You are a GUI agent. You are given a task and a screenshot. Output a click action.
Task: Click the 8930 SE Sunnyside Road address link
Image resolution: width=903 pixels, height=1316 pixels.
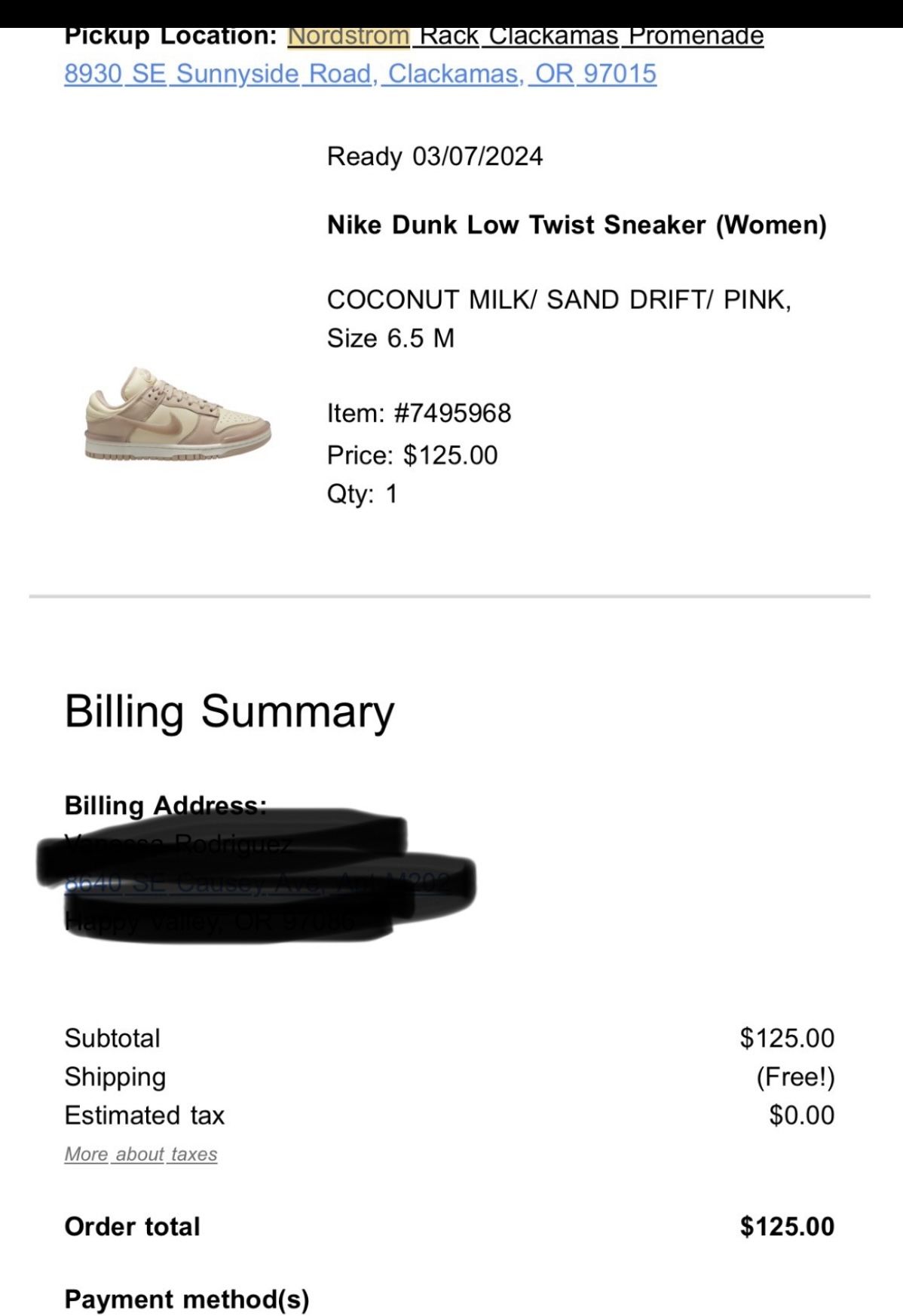[x=360, y=74]
